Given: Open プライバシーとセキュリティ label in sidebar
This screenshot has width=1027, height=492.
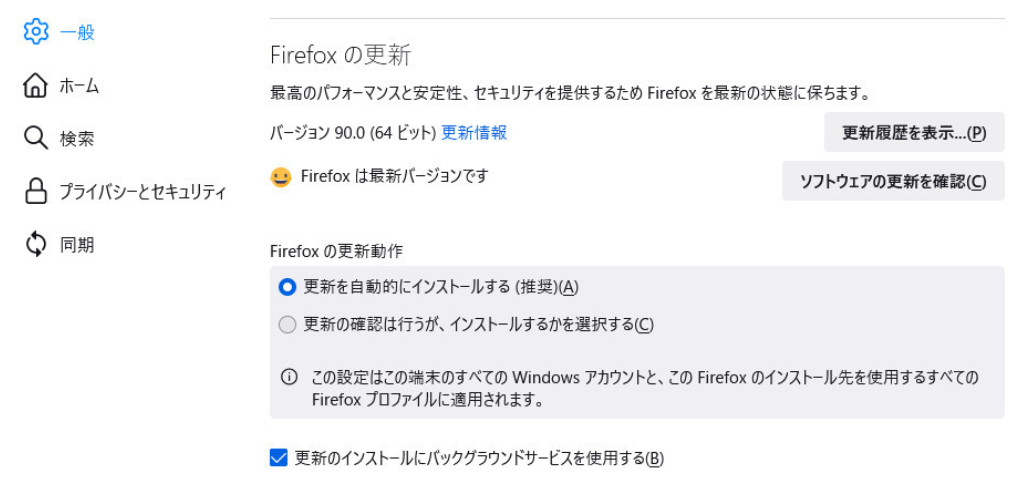Looking at the screenshot, I should coord(143,191).
